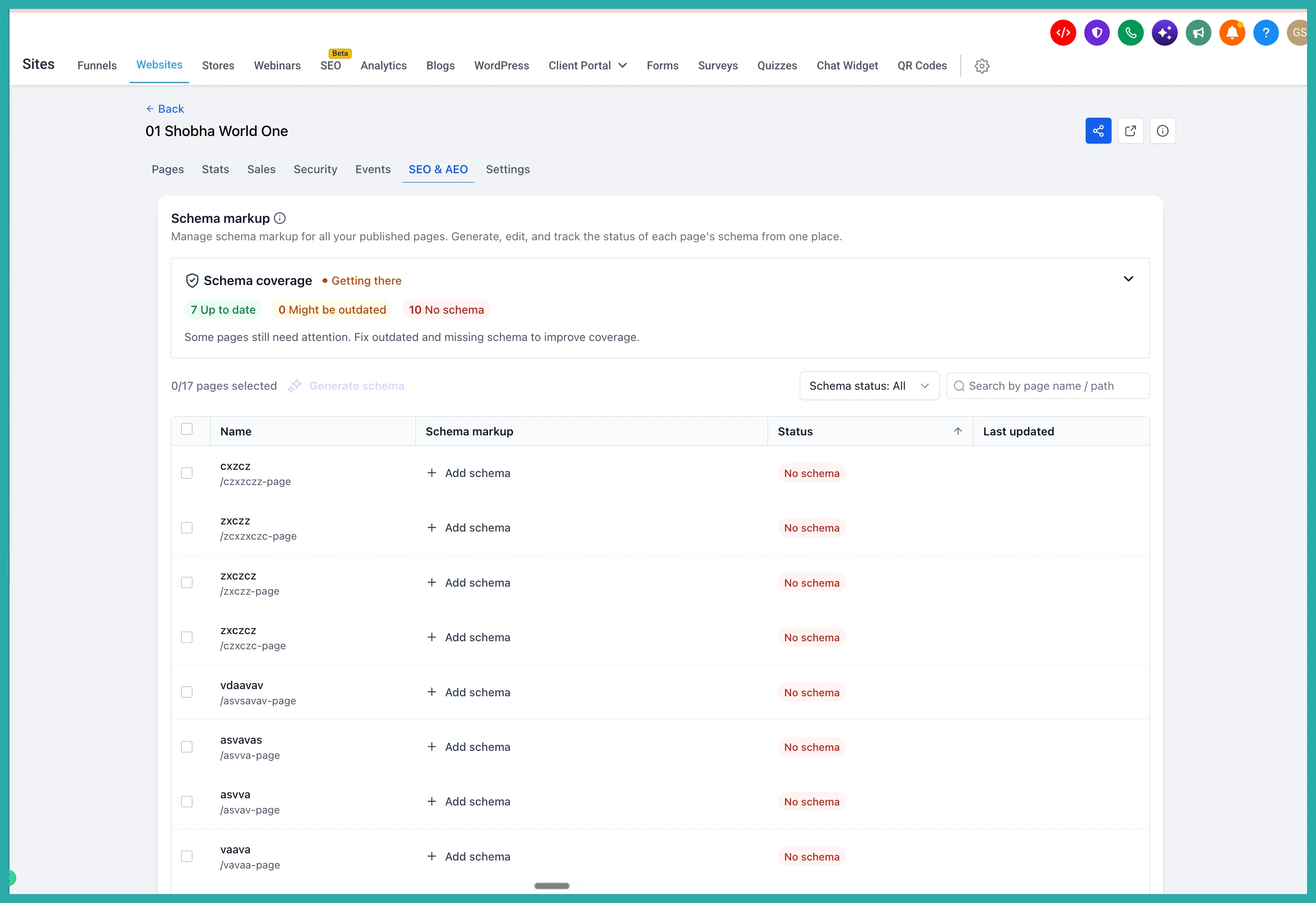This screenshot has height=903, width=1316.
Task: Click the Stats tab
Action: click(x=215, y=170)
